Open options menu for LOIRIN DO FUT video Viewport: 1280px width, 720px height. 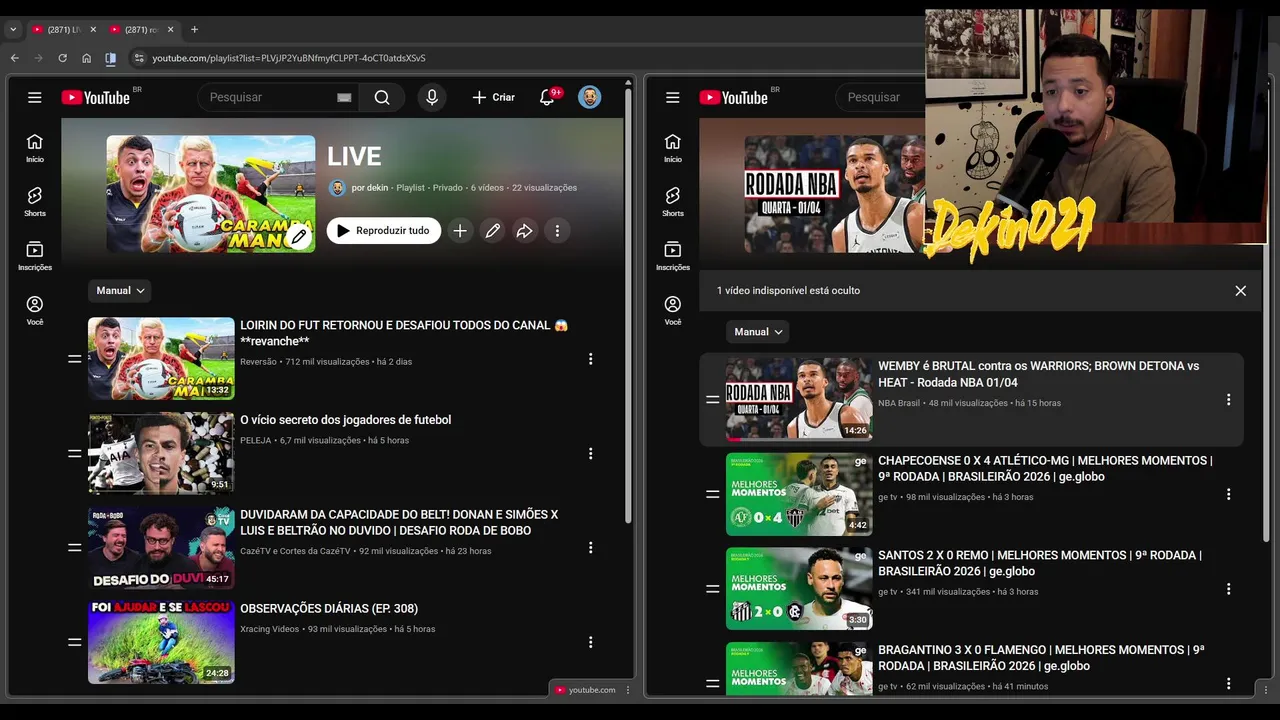click(590, 359)
